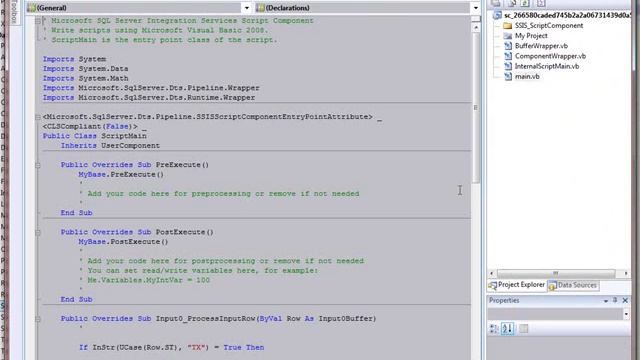Image resolution: width=640 pixels, height=360 pixels.
Task: Click 'Inherits UserComponent' line
Action: 110,146
